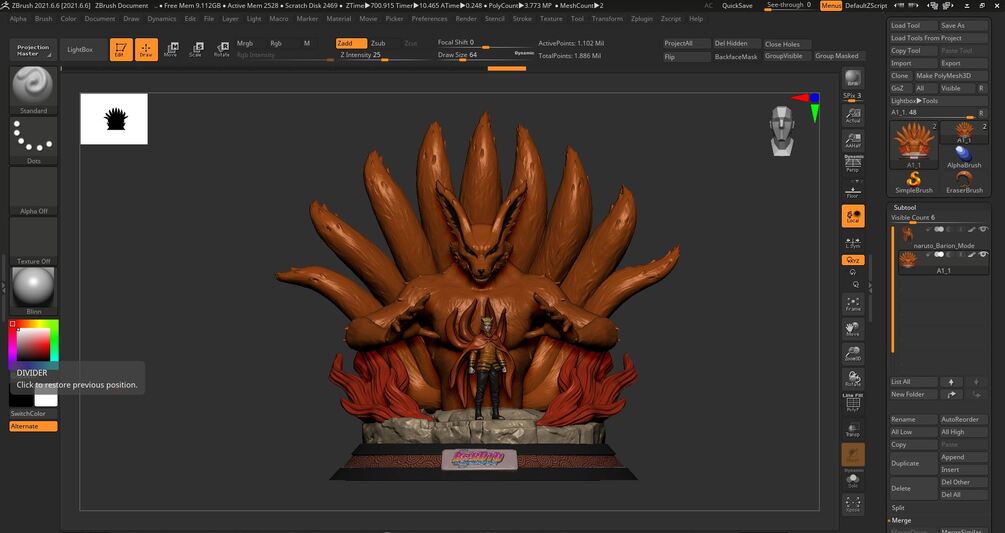The width and height of the screenshot is (1005, 533).
Task: Click the Load Tool button
Action: [913, 26]
